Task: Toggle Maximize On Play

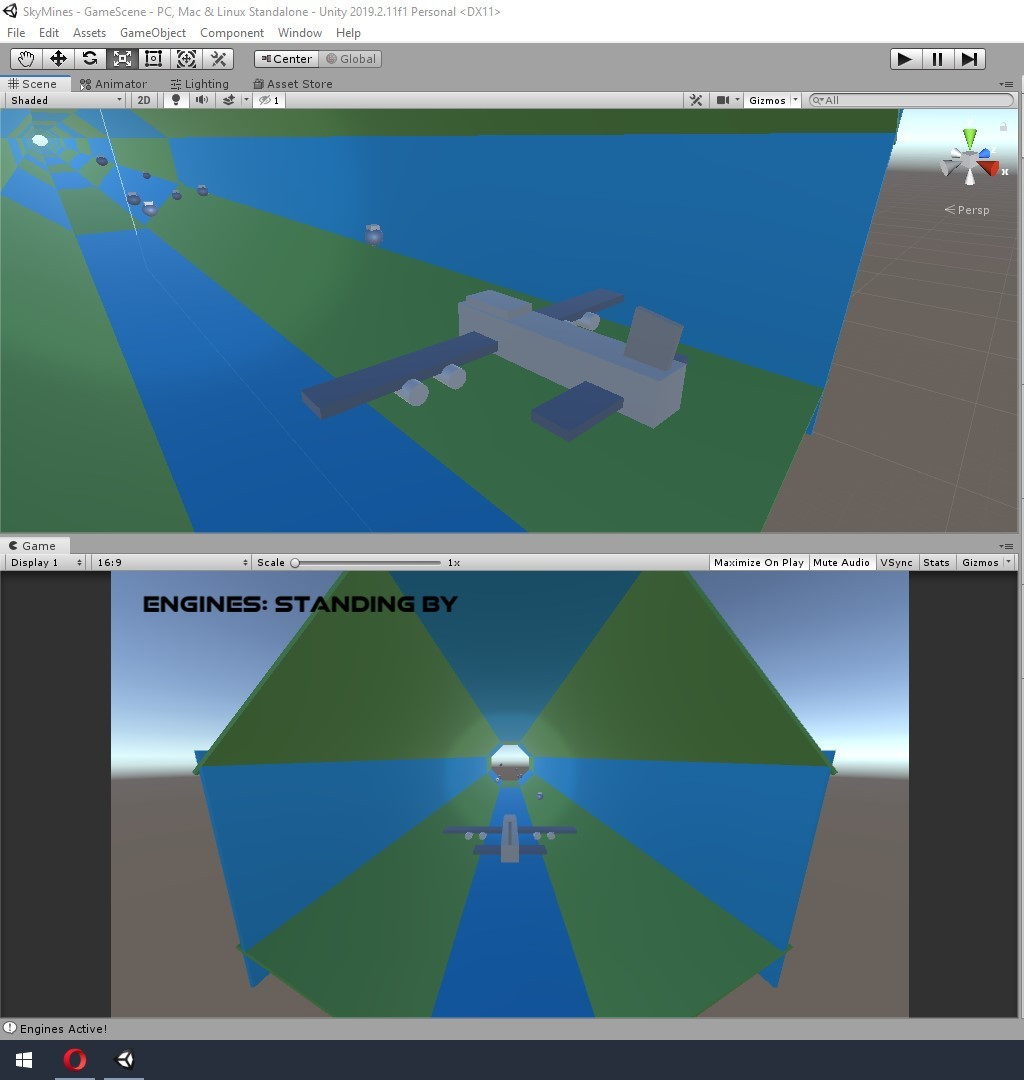Action: point(759,562)
